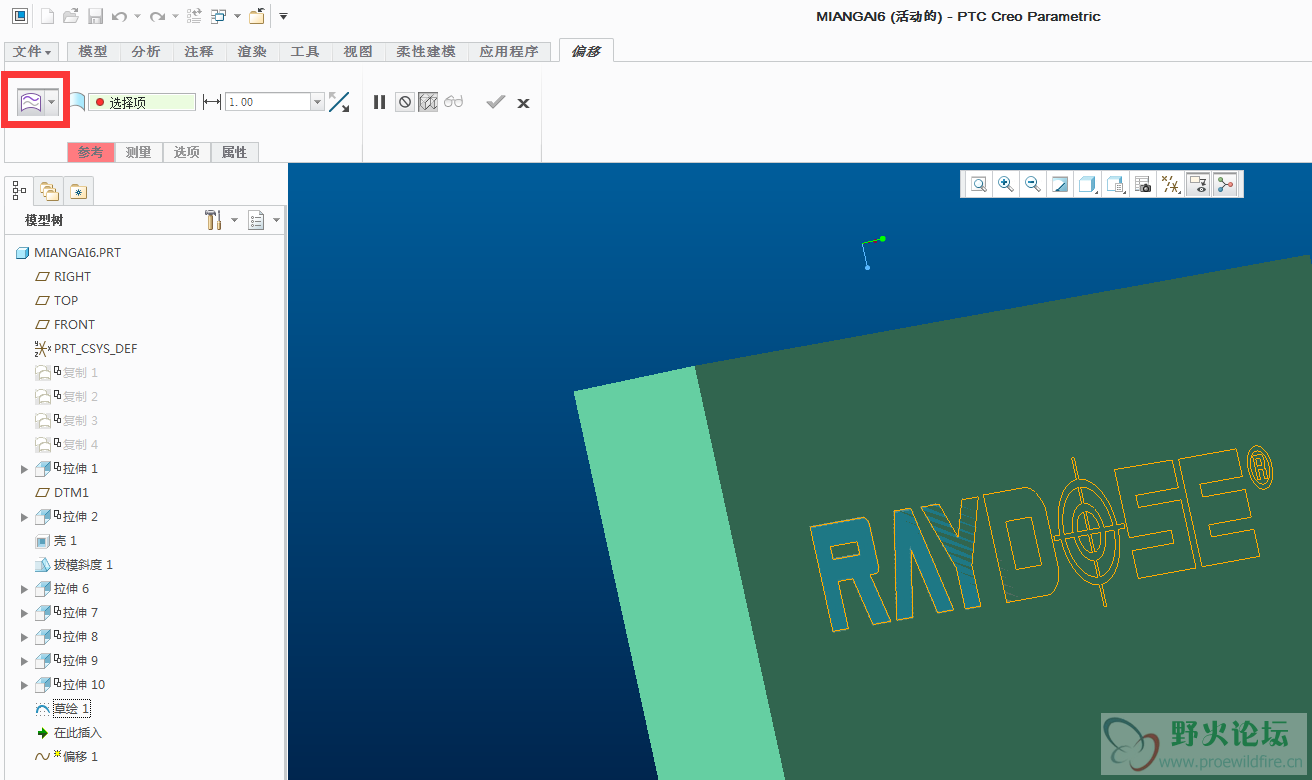Viewport: 1312px width, 780px height.
Task: Switch to the 柔性建模 ribbon tab
Action: (425, 51)
